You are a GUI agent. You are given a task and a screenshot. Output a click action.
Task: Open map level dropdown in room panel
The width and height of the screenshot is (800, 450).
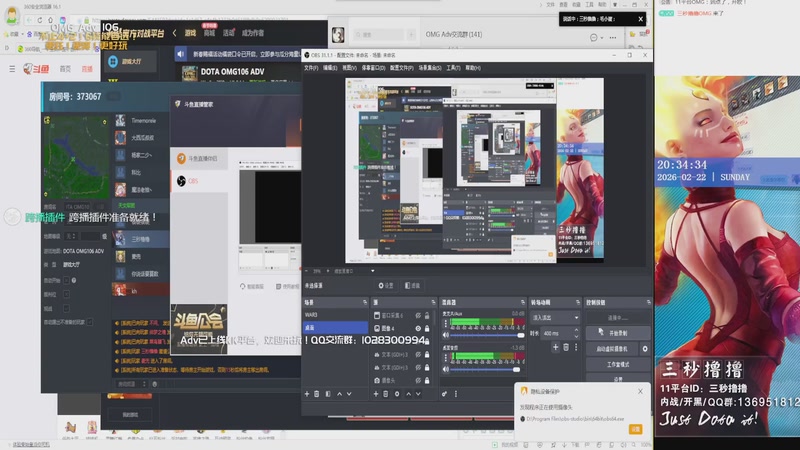70,236
